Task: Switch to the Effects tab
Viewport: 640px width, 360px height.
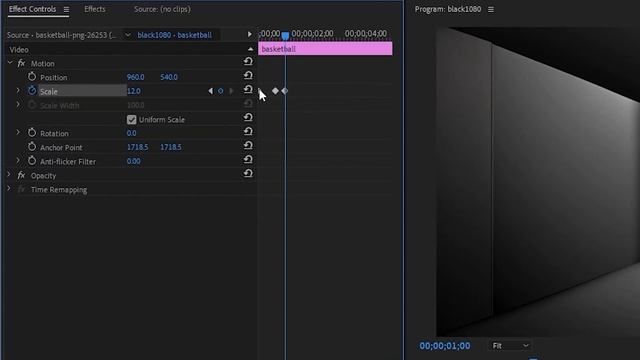Action: pyautogui.click(x=95, y=9)
